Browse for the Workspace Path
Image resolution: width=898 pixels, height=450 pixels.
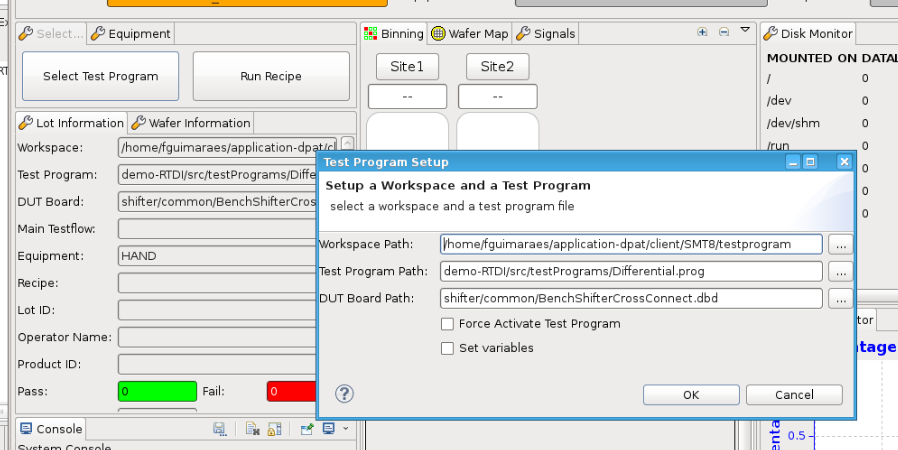click(841, 244)
